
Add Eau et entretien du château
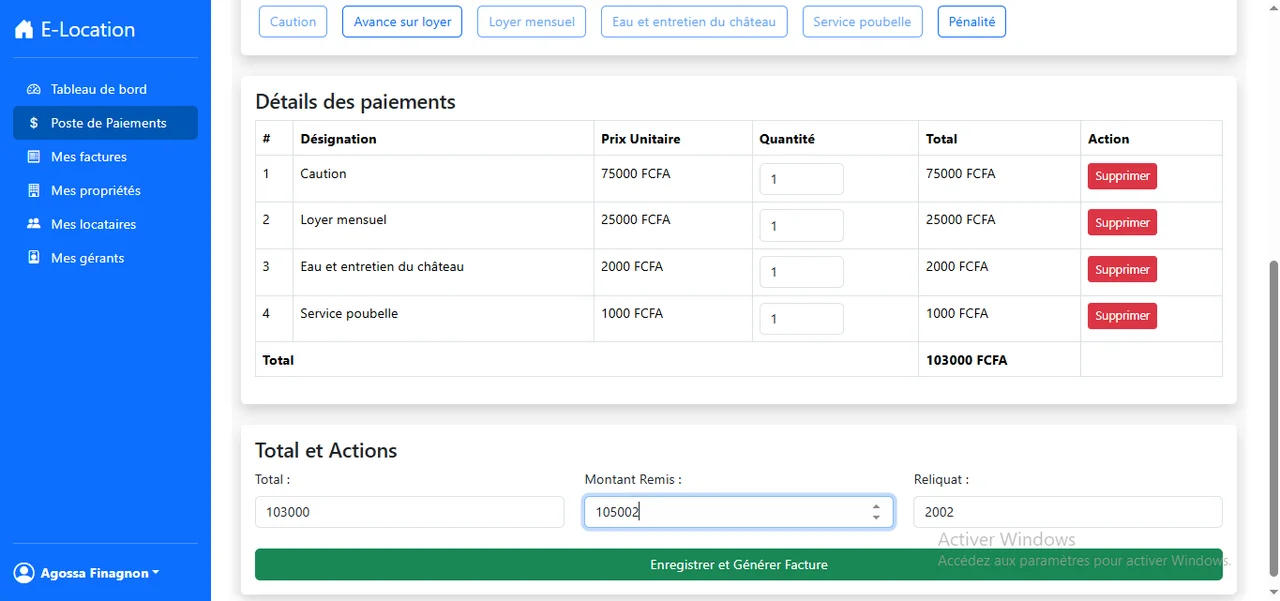tap(694, 21)
